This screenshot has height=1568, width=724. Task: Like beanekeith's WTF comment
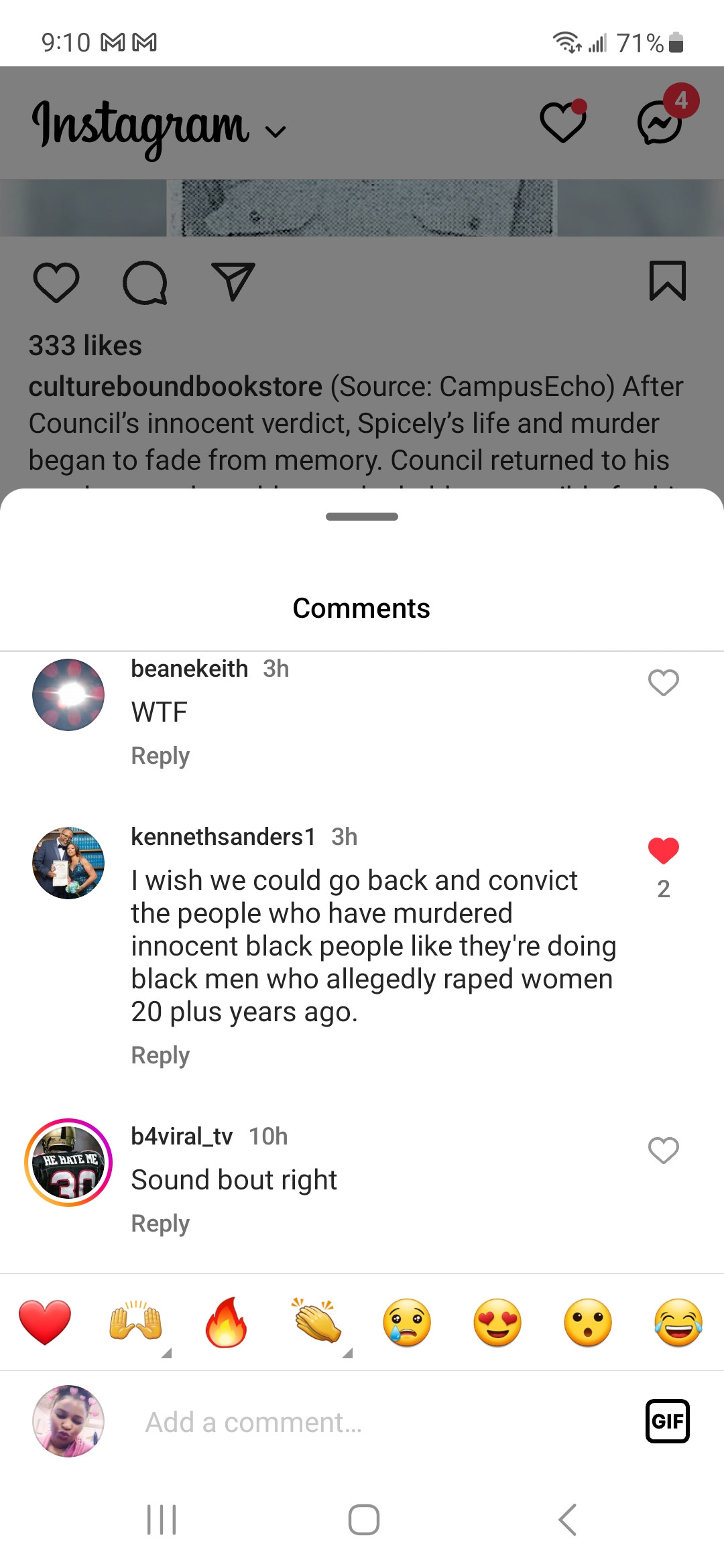pyautogui.click(x=664, y=682)
